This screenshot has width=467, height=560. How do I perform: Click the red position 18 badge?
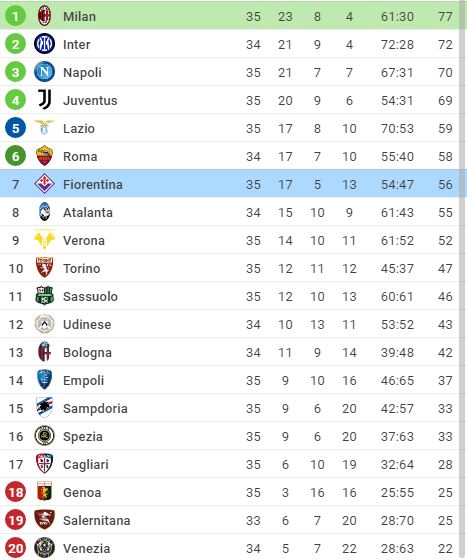tap(15, 492)
